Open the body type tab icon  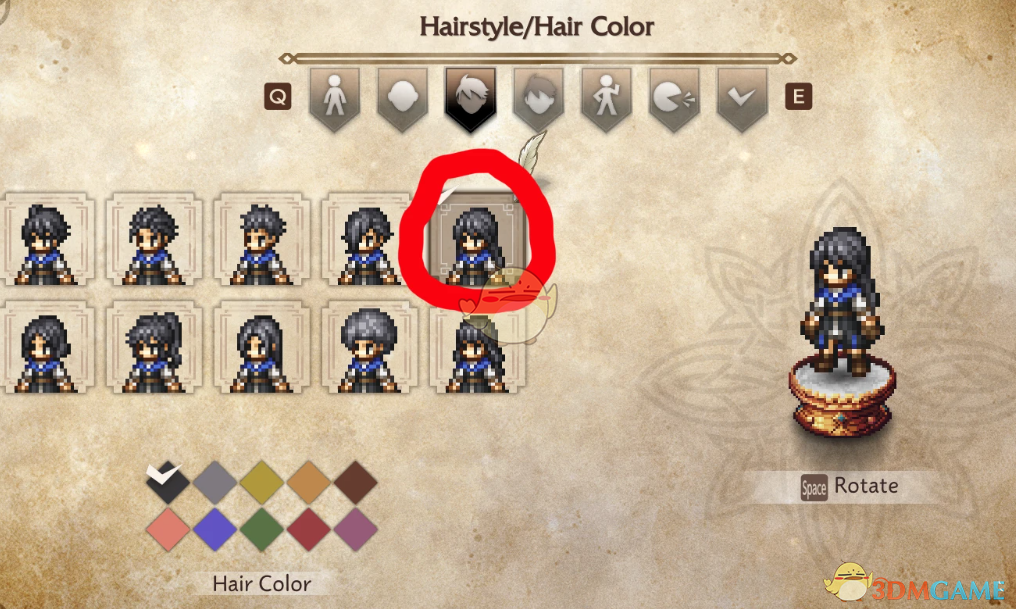pos(334,99)
